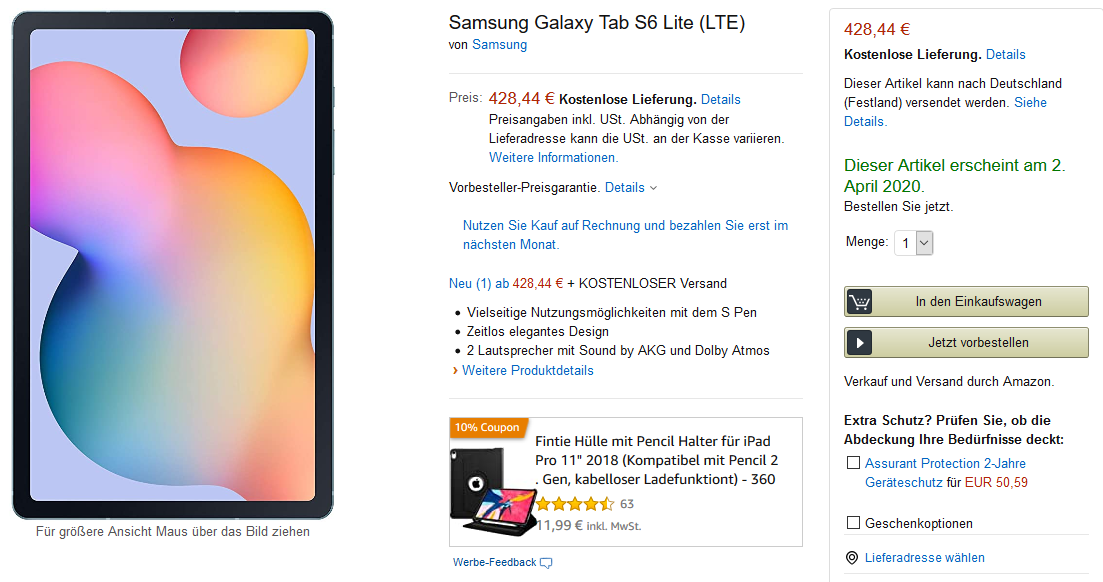Open the Menge quantity dropdown
Image resolution: width=1103 pixels, height=582 pixels.
pos(913,242)
